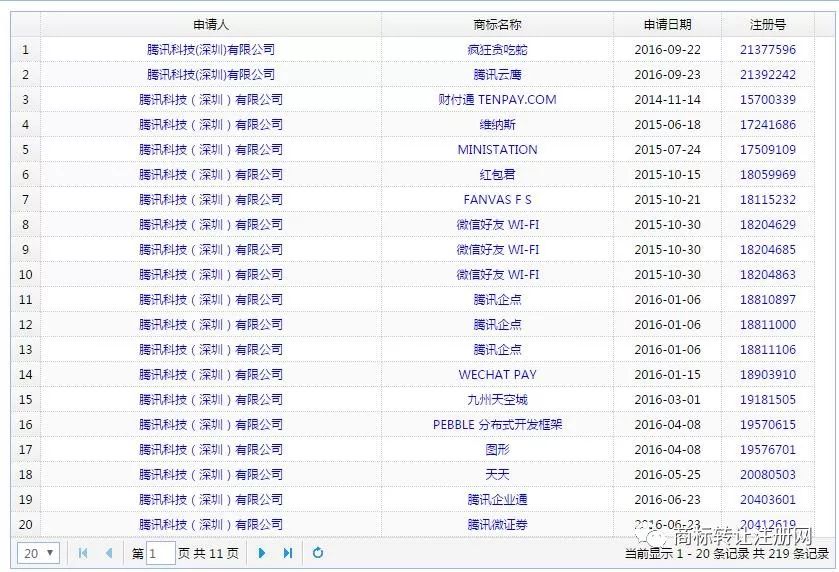
Task: Open trademark FANVAS F S
Action: point(497,200)
